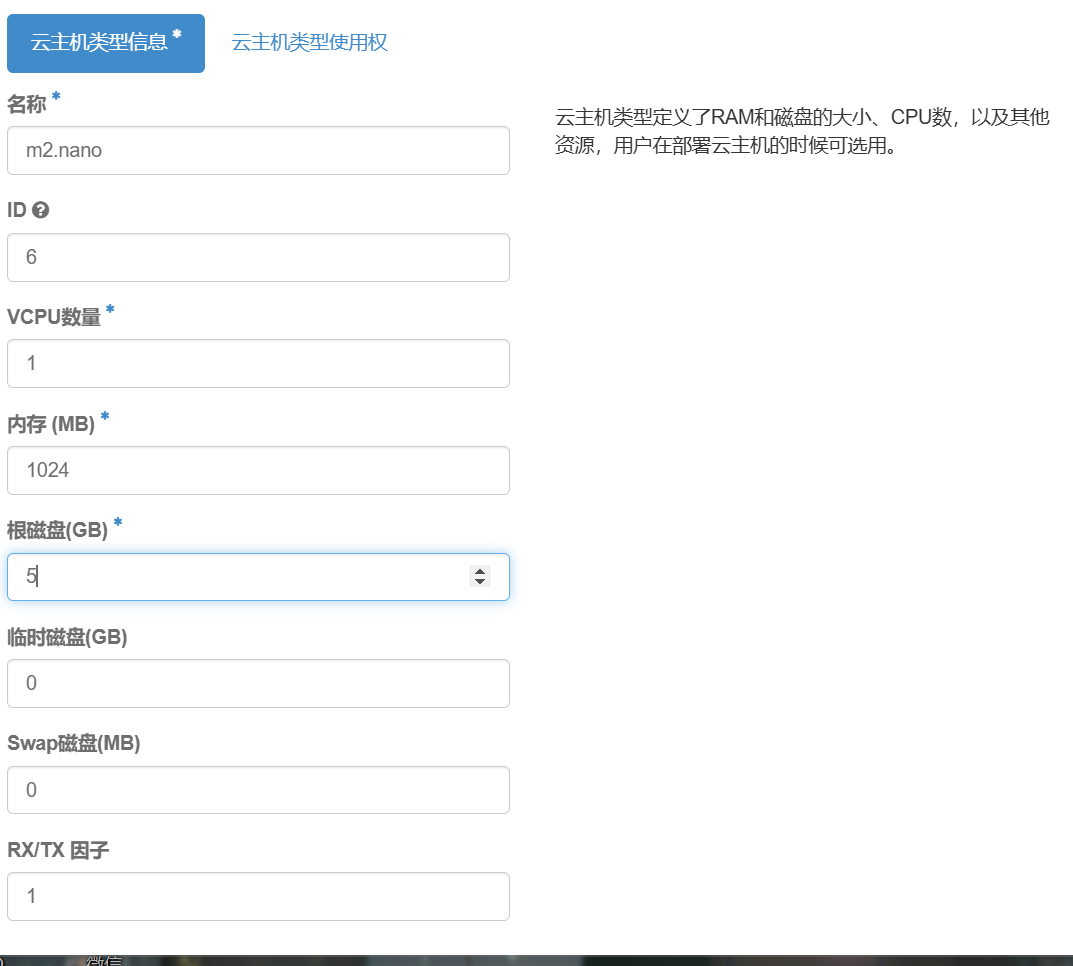The image size is (1073, 966).
Task: Click the 内存 (MB) label
Action: (51, 424)
